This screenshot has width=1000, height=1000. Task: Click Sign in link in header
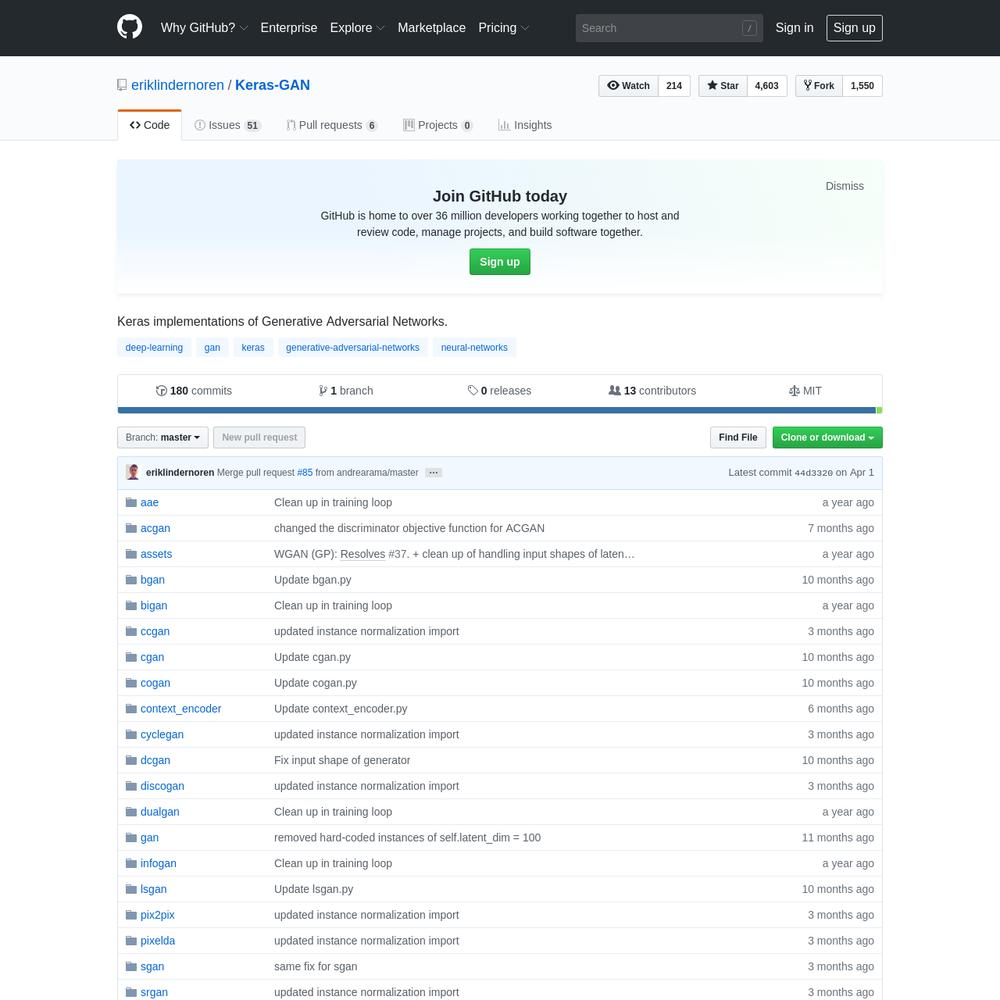pos(794,27)
